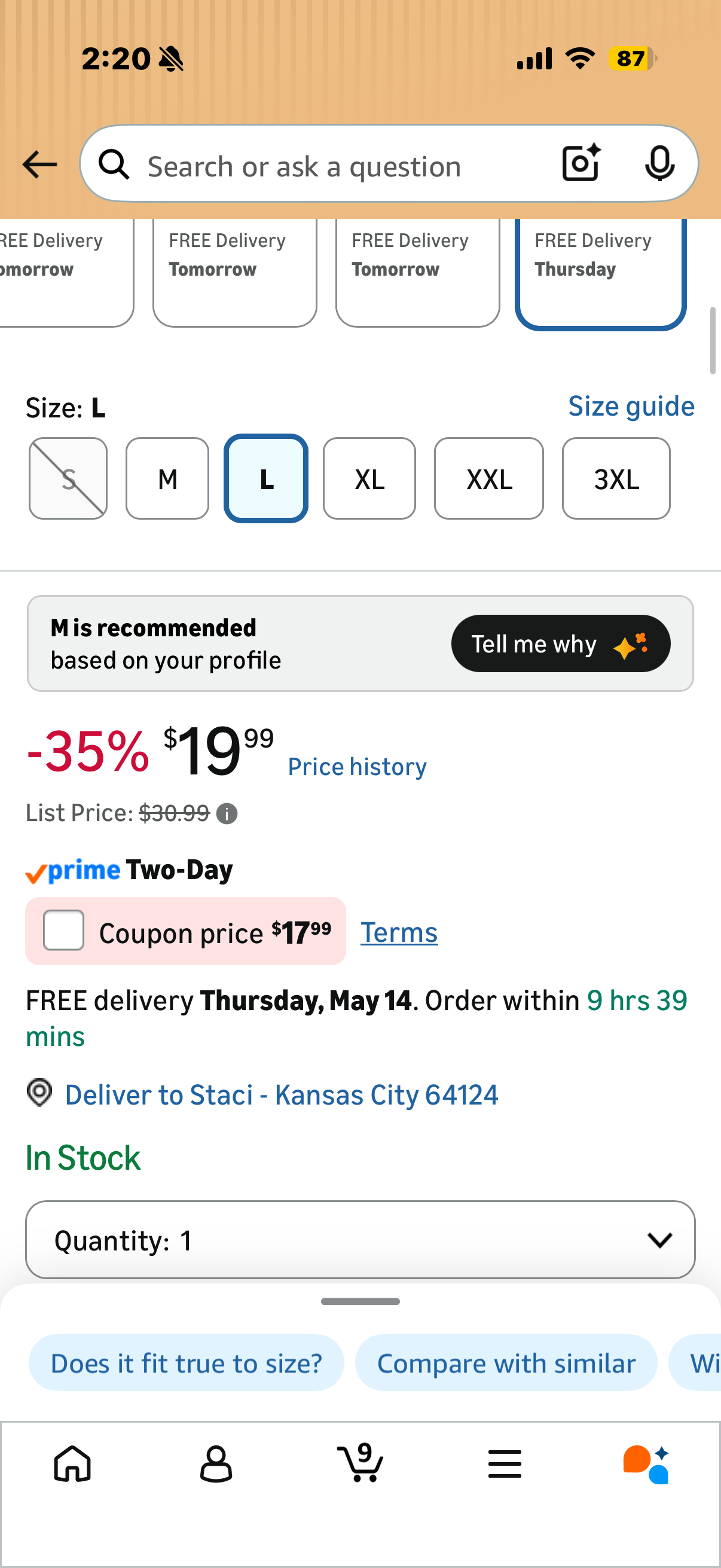Image resolution: width=721 pixels, height=1568 pixels.
Task: Expand the bottom sheet drag handle
Action: tap(360, 1301)
